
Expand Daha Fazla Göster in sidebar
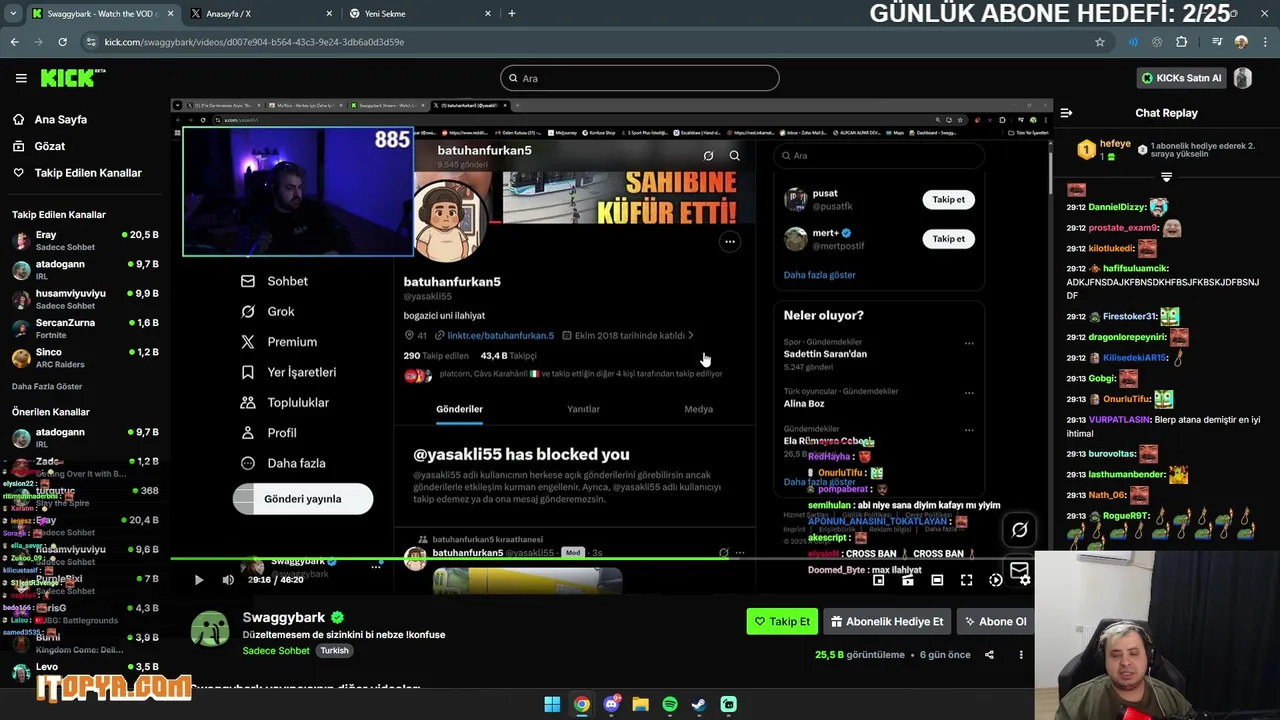pyautogui.click(x=47, y=387)
